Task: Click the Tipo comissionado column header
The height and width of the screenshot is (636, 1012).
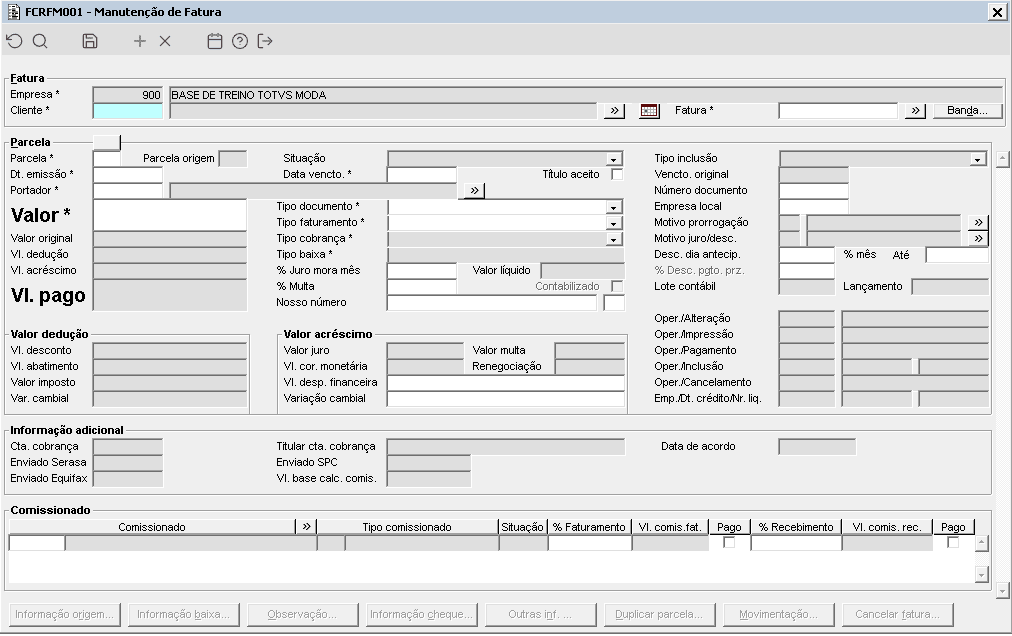Action: [407, 527]
